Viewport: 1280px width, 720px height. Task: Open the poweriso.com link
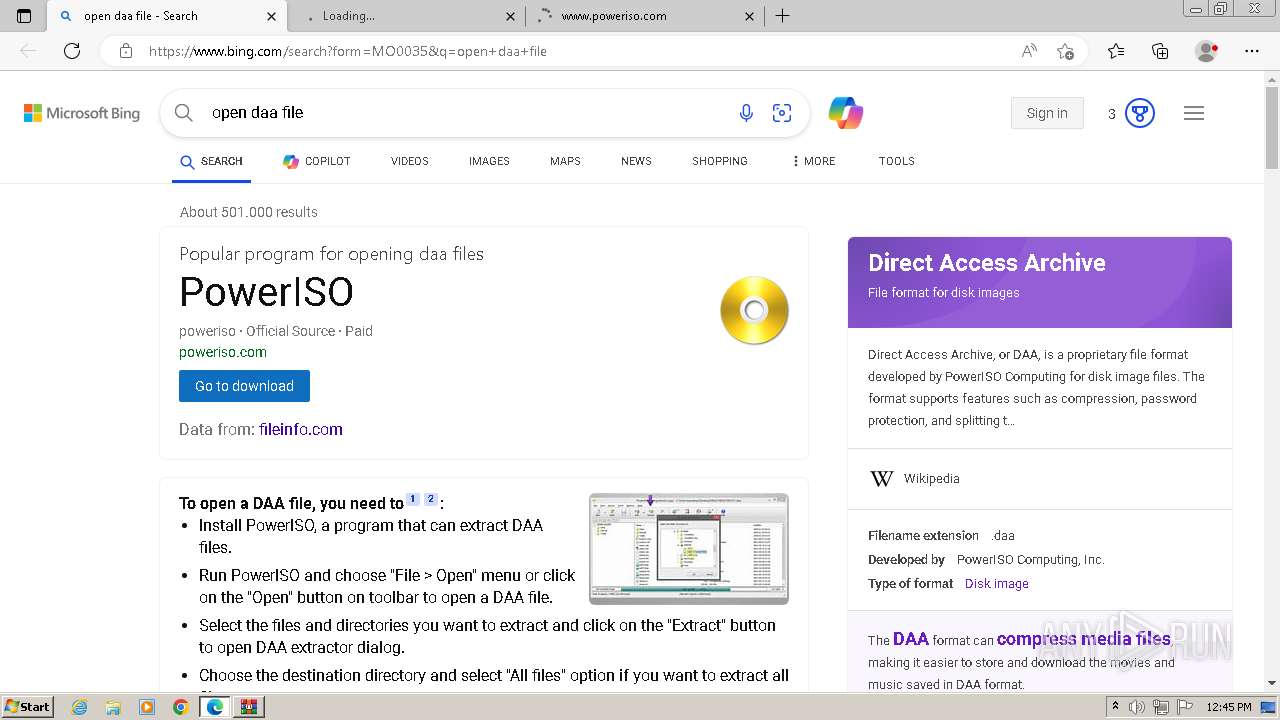(223, 352)
